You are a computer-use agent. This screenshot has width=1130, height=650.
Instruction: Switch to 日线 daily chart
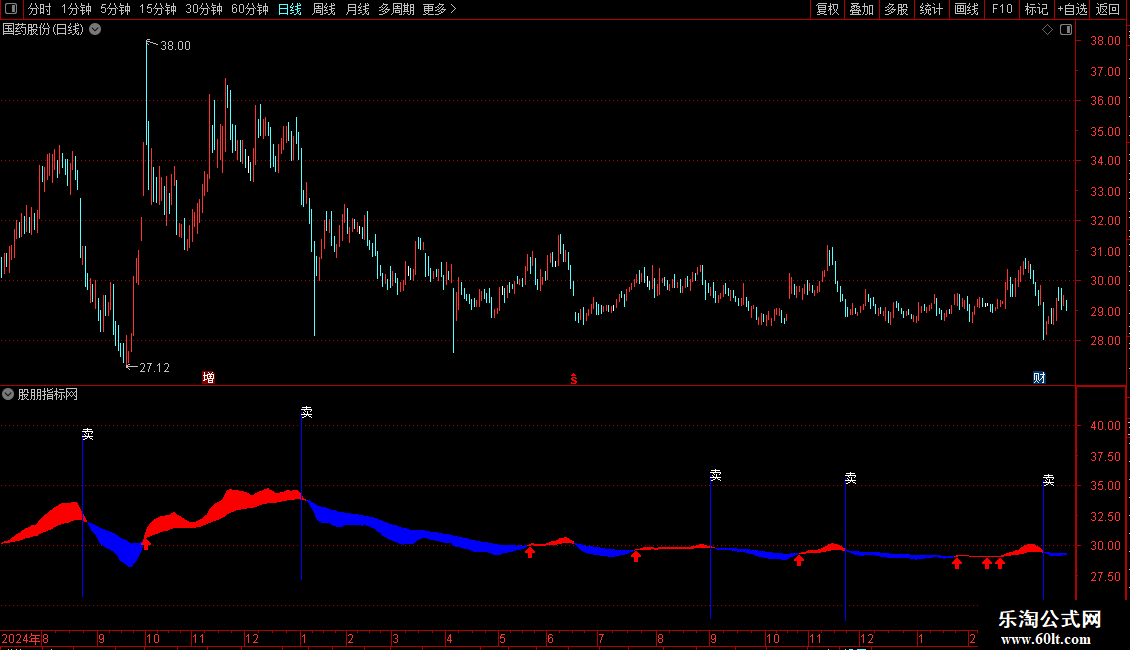(x=290, y=9)
